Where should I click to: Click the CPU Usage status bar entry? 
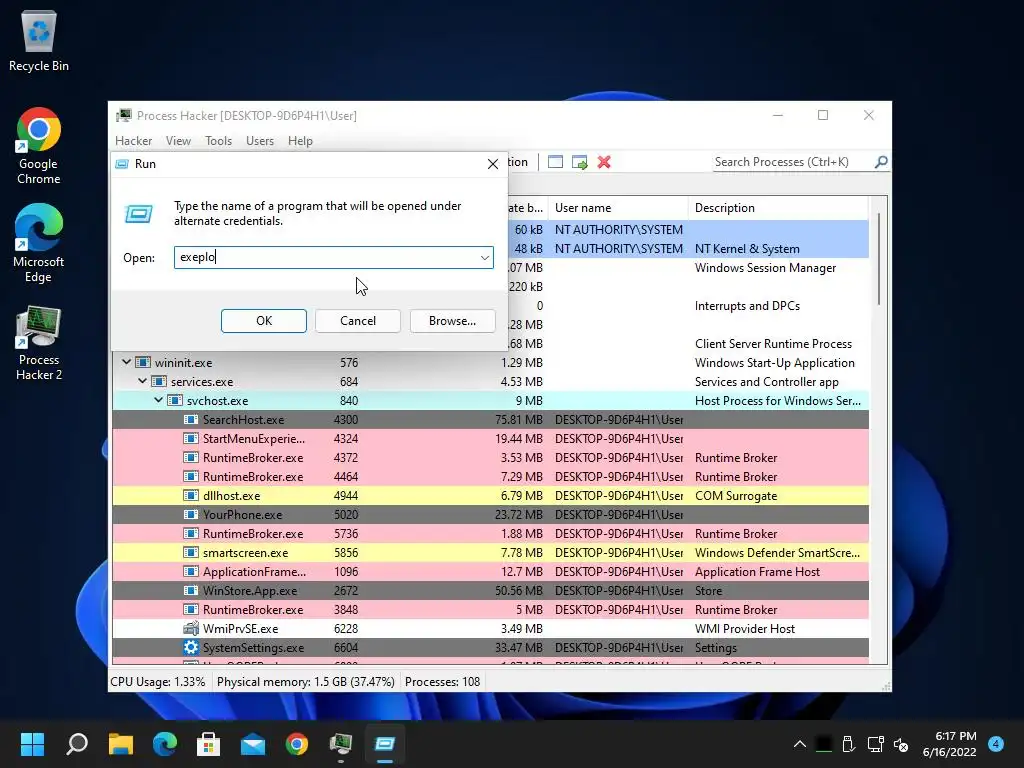pyautogui.click(x=158, y=682)
